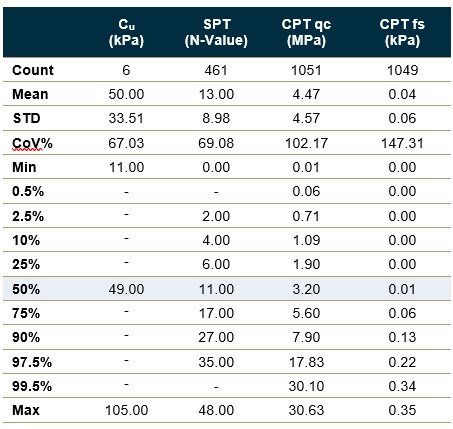Select the underlined CoV% row label
This screenshot has height=429, width=453.
[x=32, y=143]
